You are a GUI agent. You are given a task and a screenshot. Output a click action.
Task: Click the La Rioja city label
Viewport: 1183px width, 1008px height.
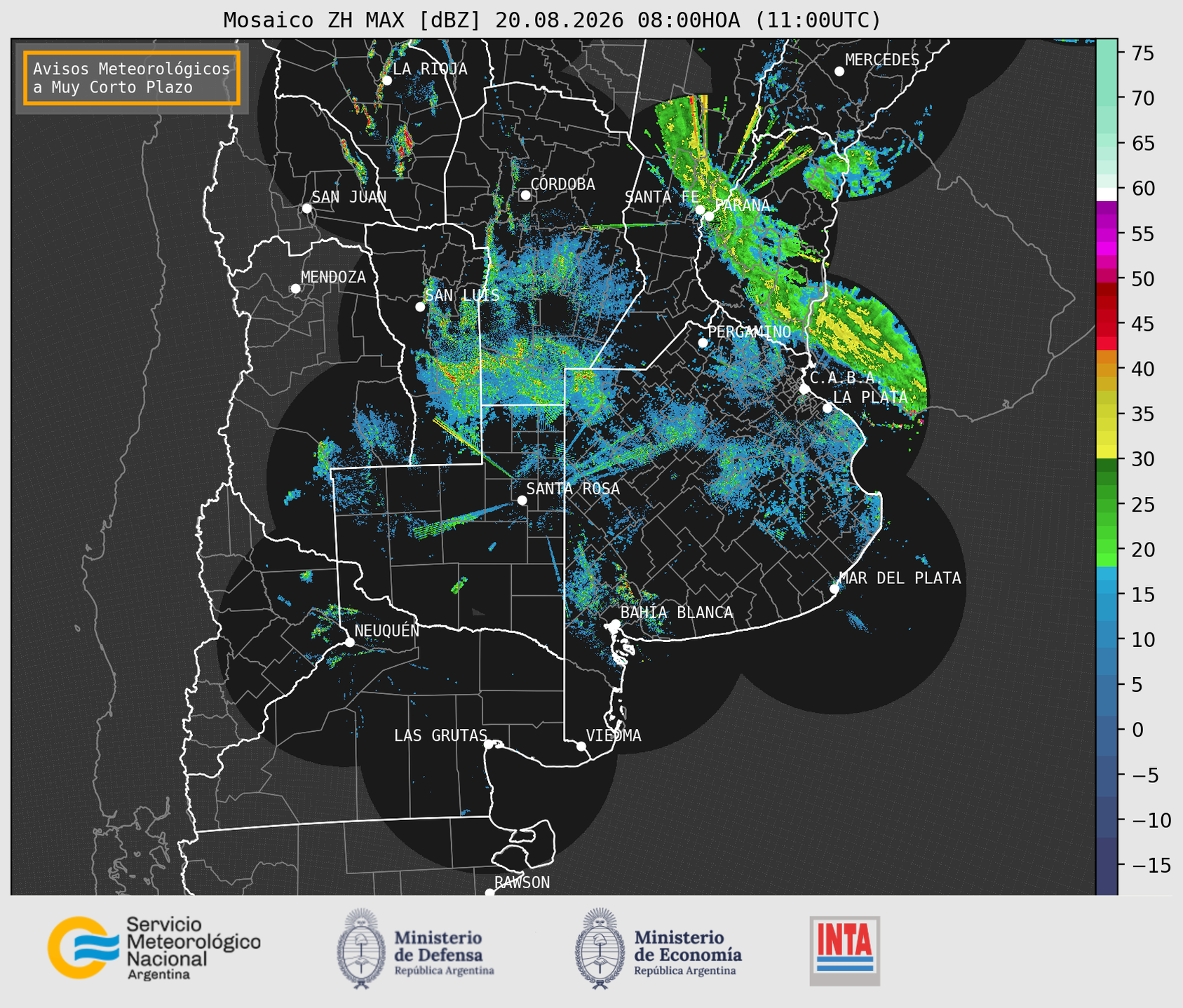coord(430,69)
